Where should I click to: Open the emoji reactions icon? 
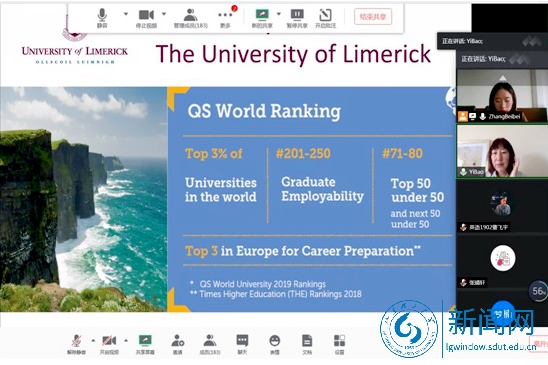(x=275, y=344)
